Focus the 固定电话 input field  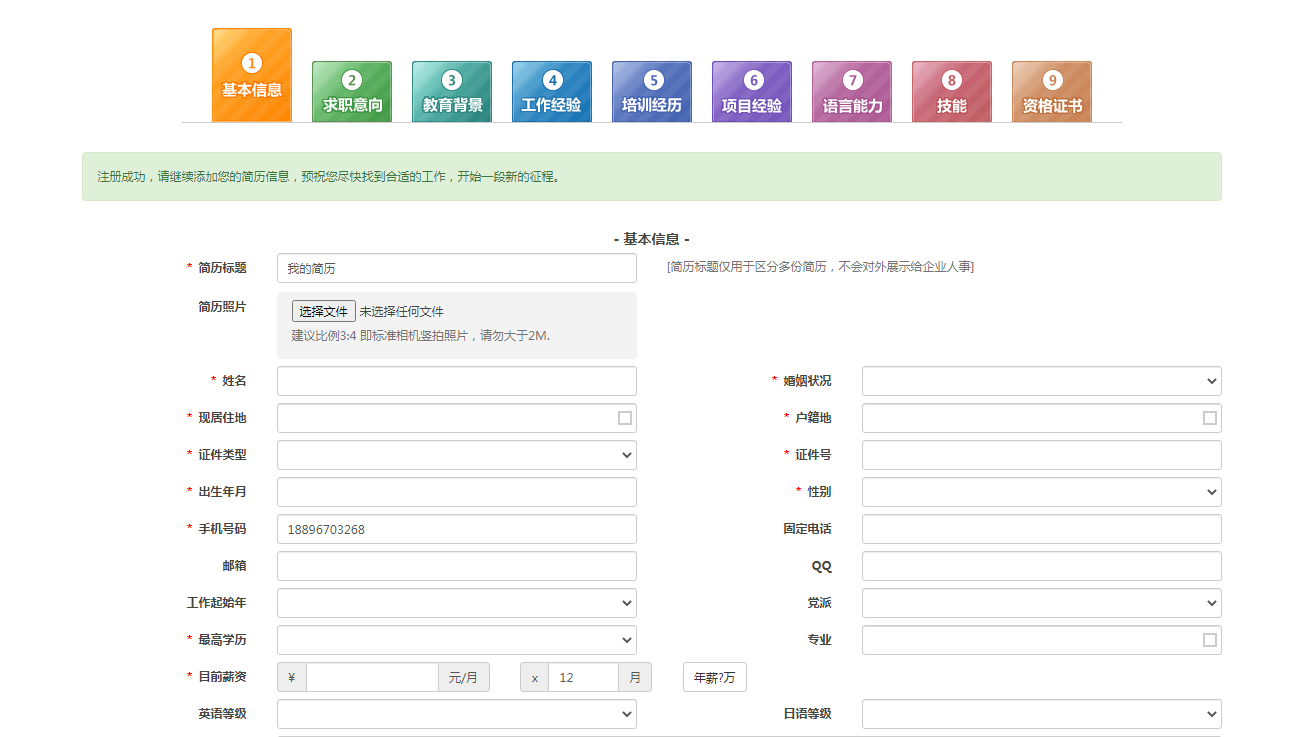coord(1042,529)
